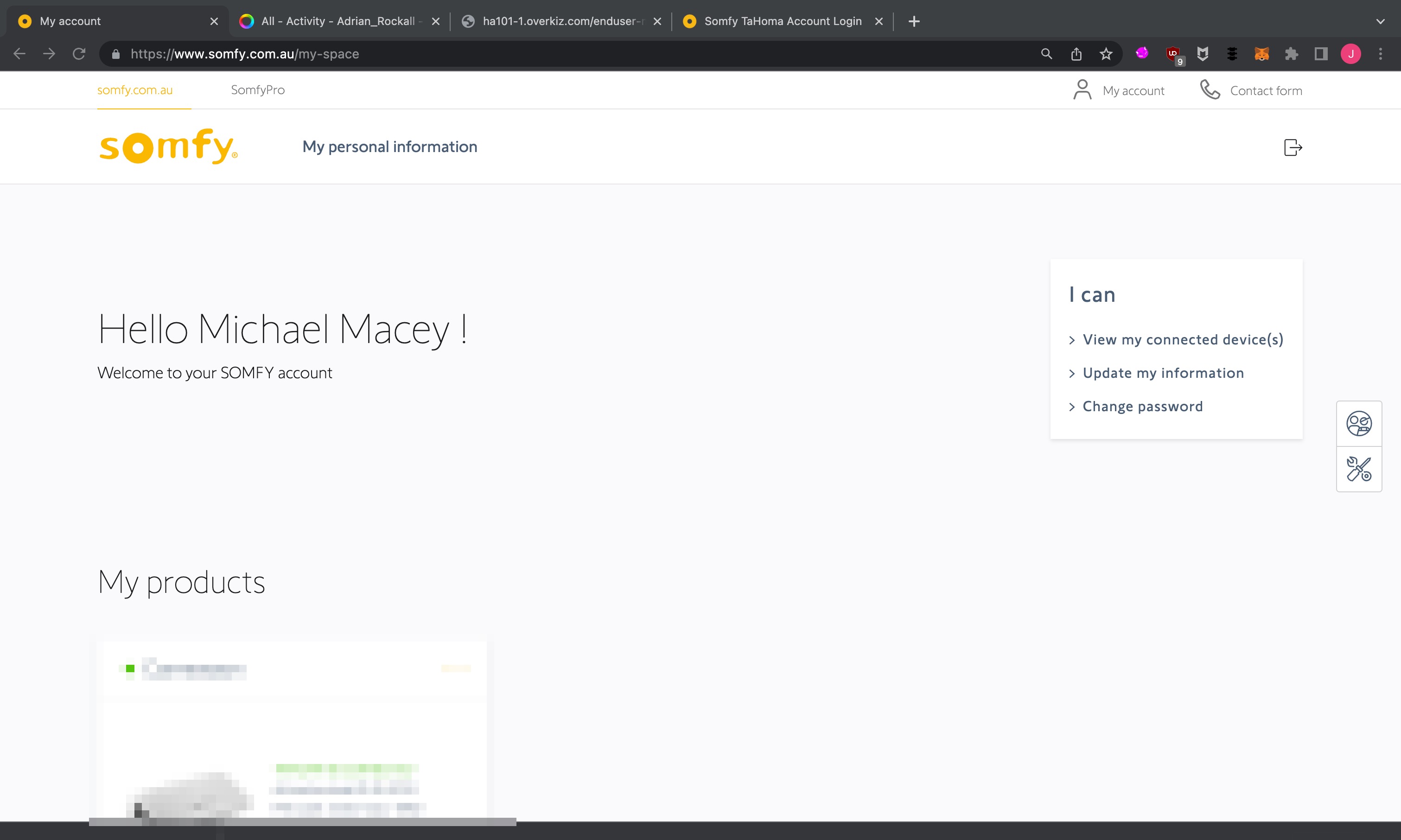1401x840 pixels.
Task: Click the chevron beside View my connected device(s)
Action: click(1071, 340)
